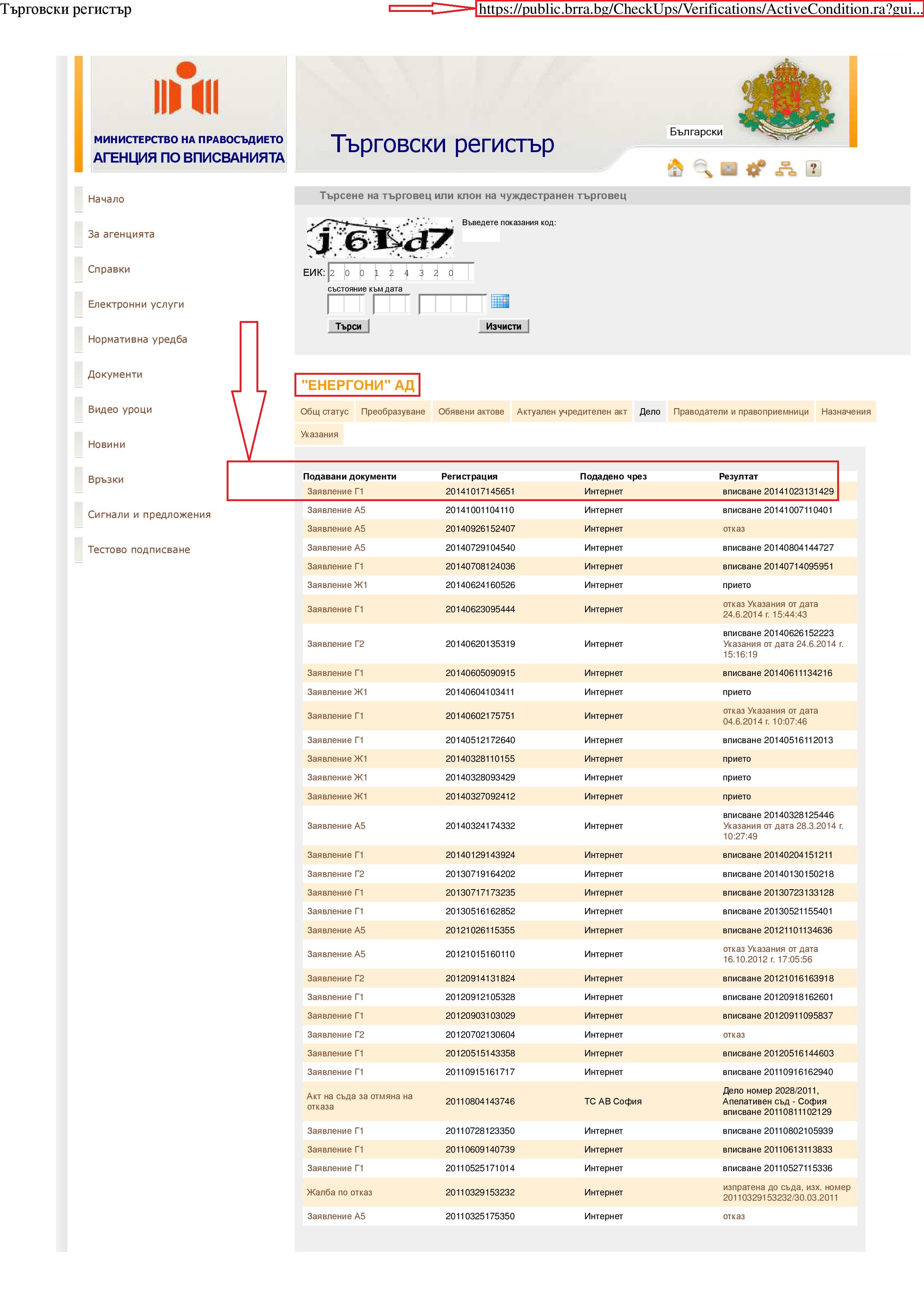Click the home house icon

click(x=675, y=169)
